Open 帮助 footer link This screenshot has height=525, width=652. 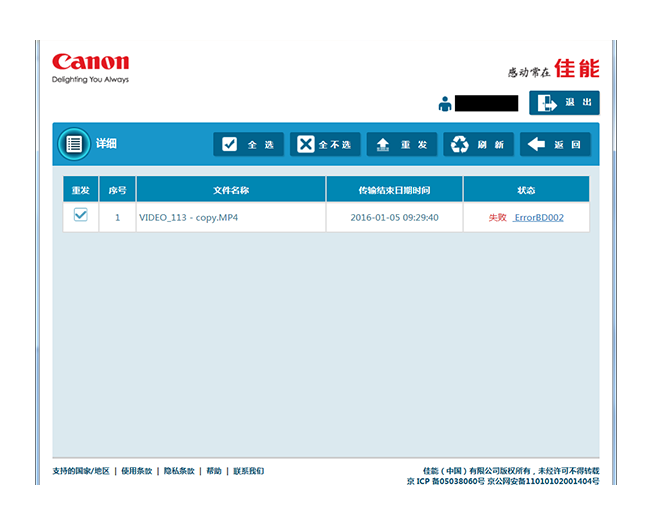(x=214, y=471)
